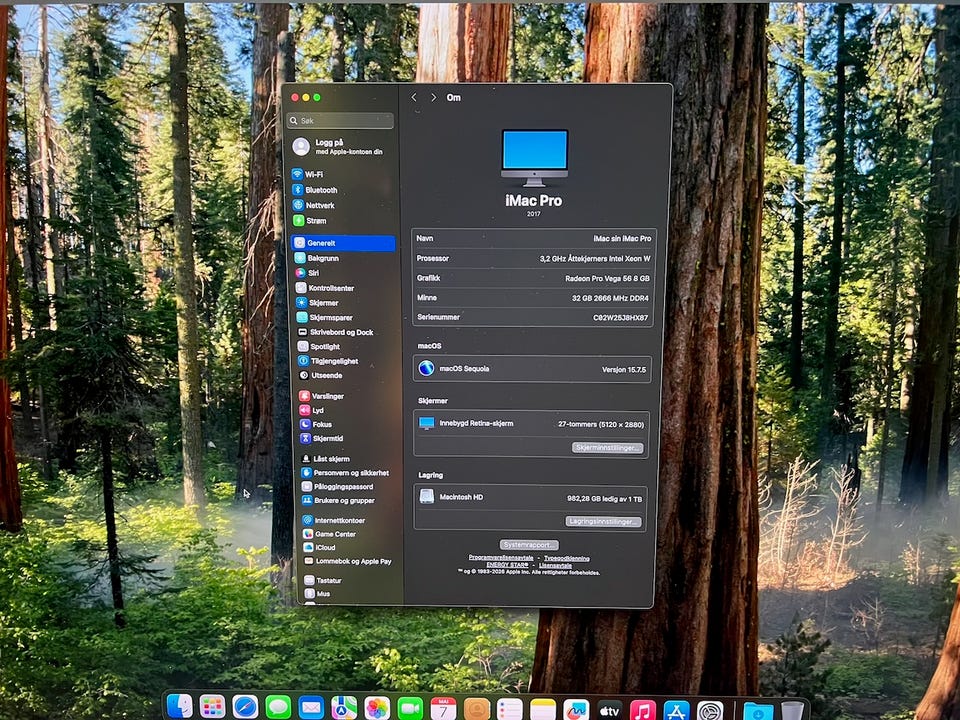Open Notes from the Dock
The height and width of the screenshot is (720, 960).
tap(543, 710)
